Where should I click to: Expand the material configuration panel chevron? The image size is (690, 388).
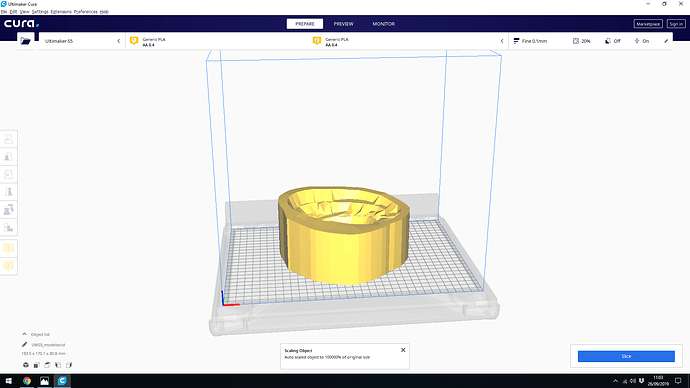click(502, 41)
